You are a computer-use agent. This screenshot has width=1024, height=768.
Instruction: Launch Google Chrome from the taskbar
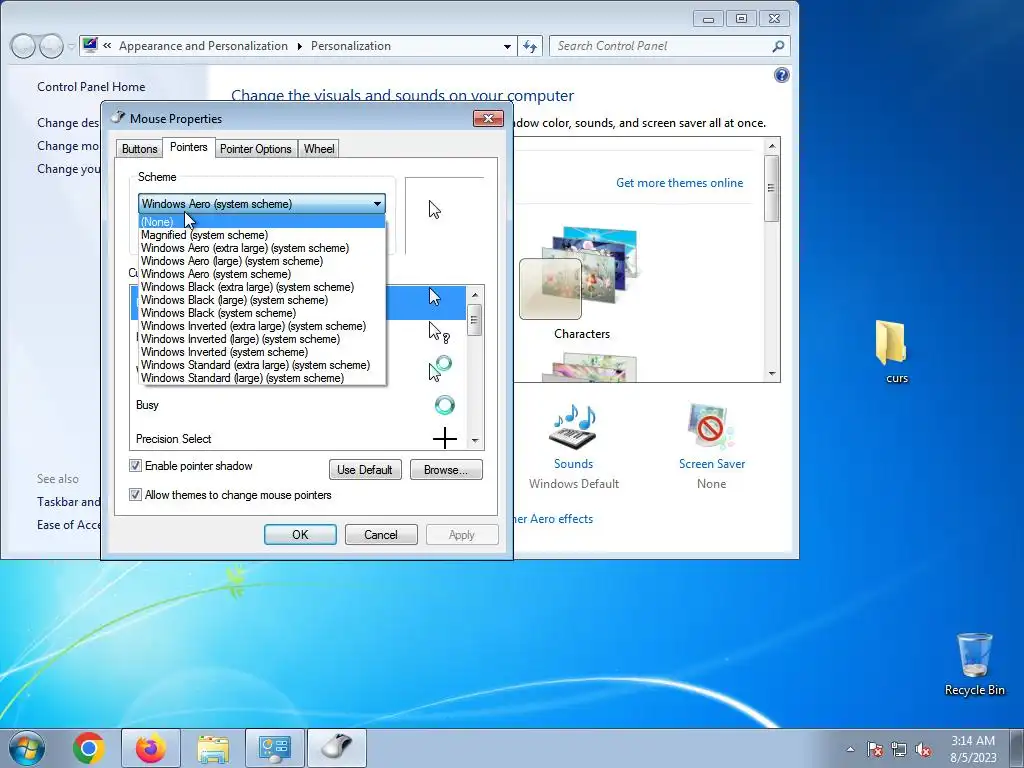click(x=89, y=748)
